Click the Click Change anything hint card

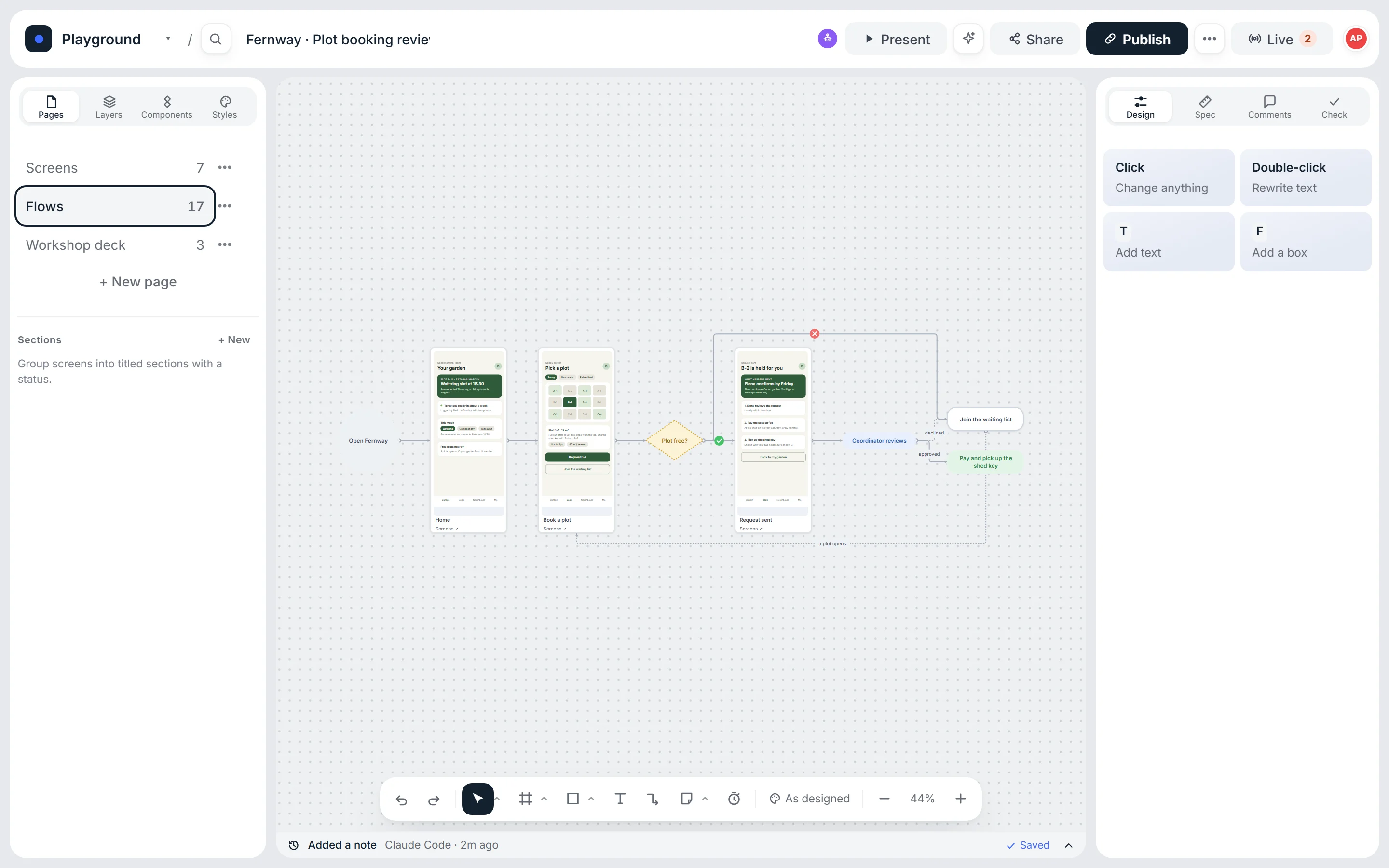click(1169, 178)
